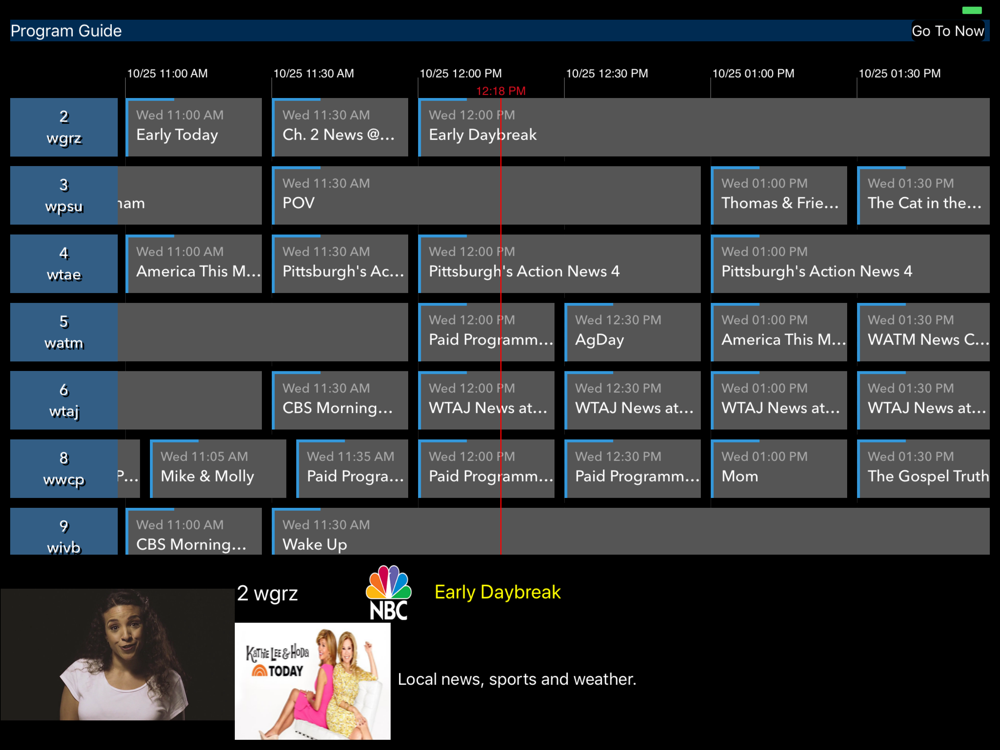1000x750 pixels.
Task: Click the 10/25 11:30 AM time header
Action: 314,73
